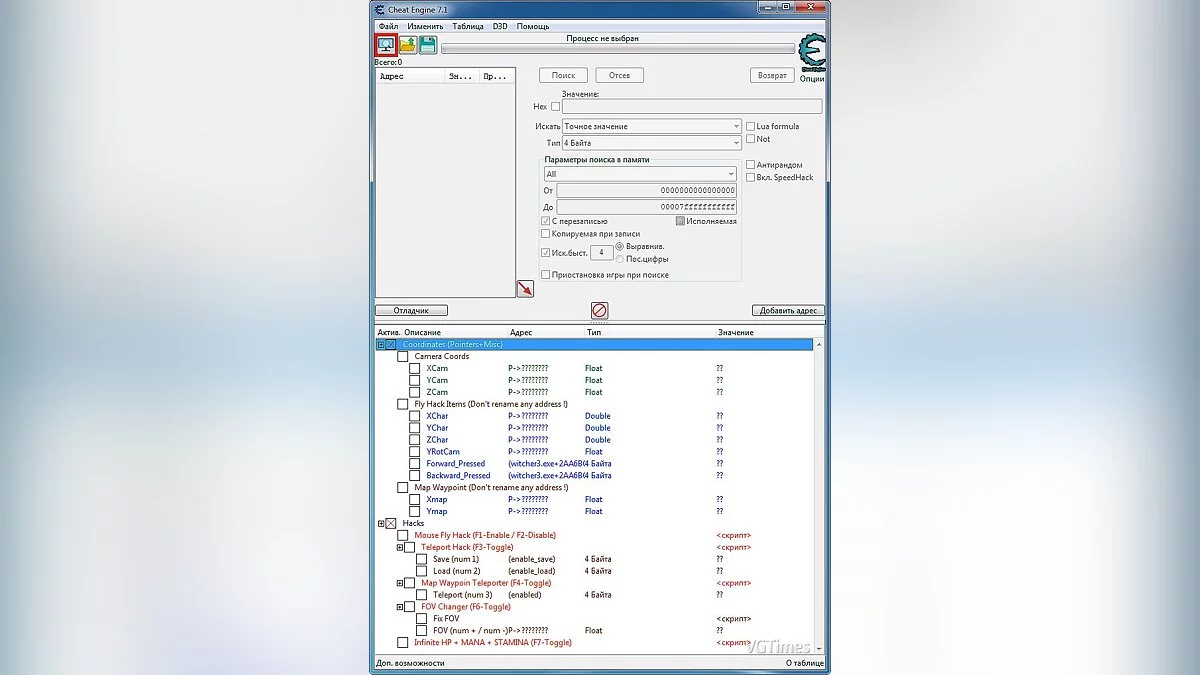Toggle the Hex checkbox
Image resolution: width=1200 pixels, height=675 pixels.
(555, 106)
